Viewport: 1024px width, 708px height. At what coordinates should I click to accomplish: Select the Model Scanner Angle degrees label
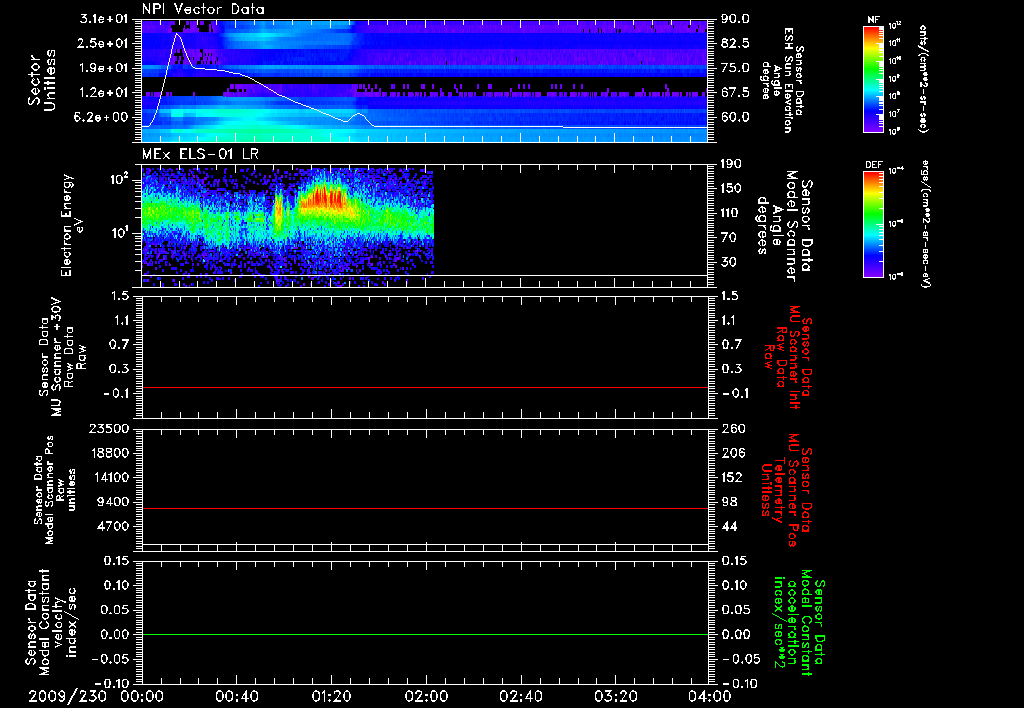coord(784,226)
